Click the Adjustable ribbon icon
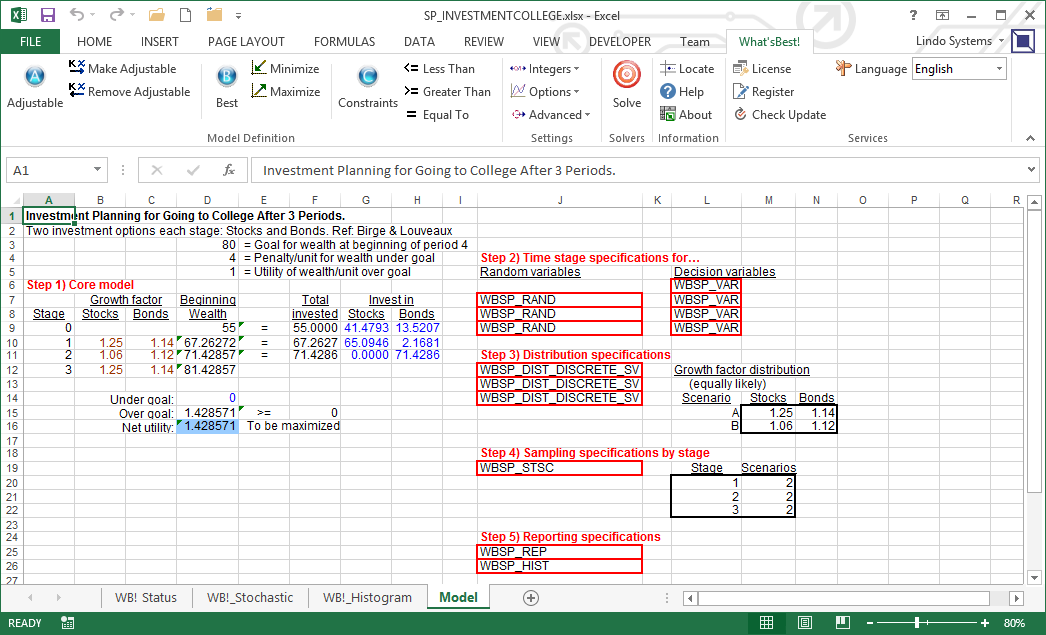The width and height of the screenshot is (1046, 635). (x=35, y=86)
